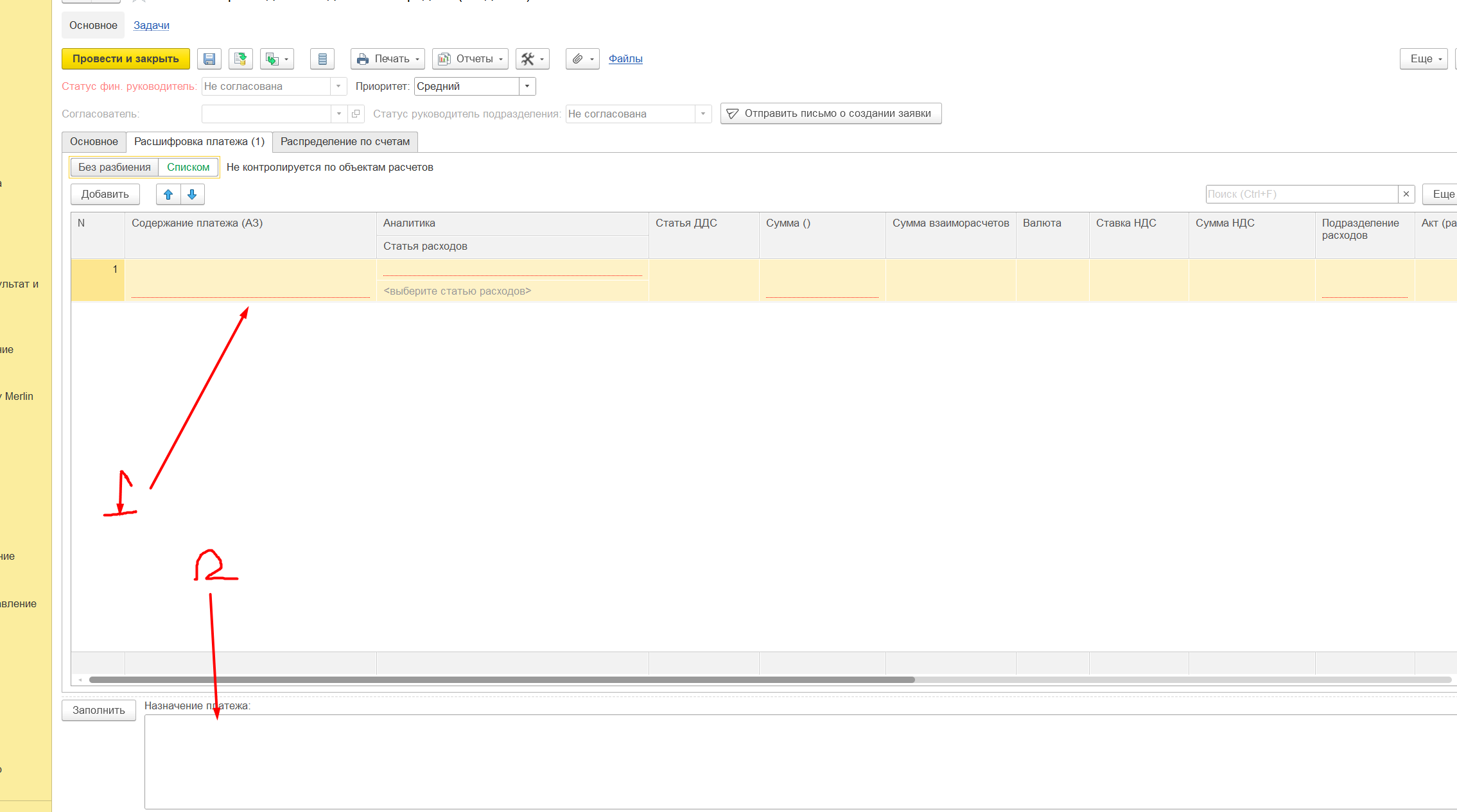Open the Задачи link
This screenshot has width=1457, height=812.
pyautogui.click(x=152, y=26)
